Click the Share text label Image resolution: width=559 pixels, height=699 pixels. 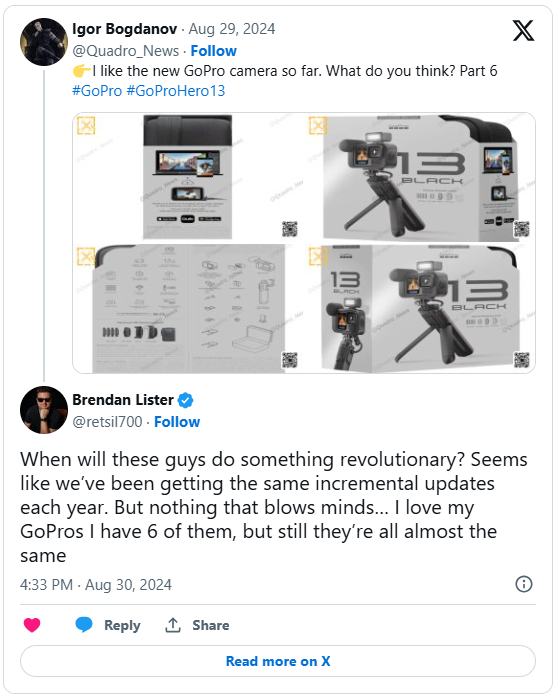pyautogui.click(x=210, y=625)
